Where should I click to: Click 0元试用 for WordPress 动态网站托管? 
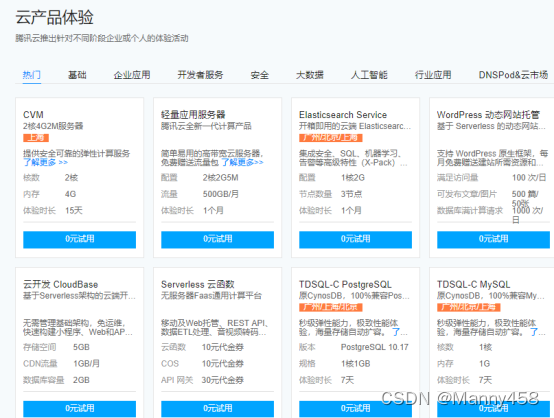click(493, 239)
